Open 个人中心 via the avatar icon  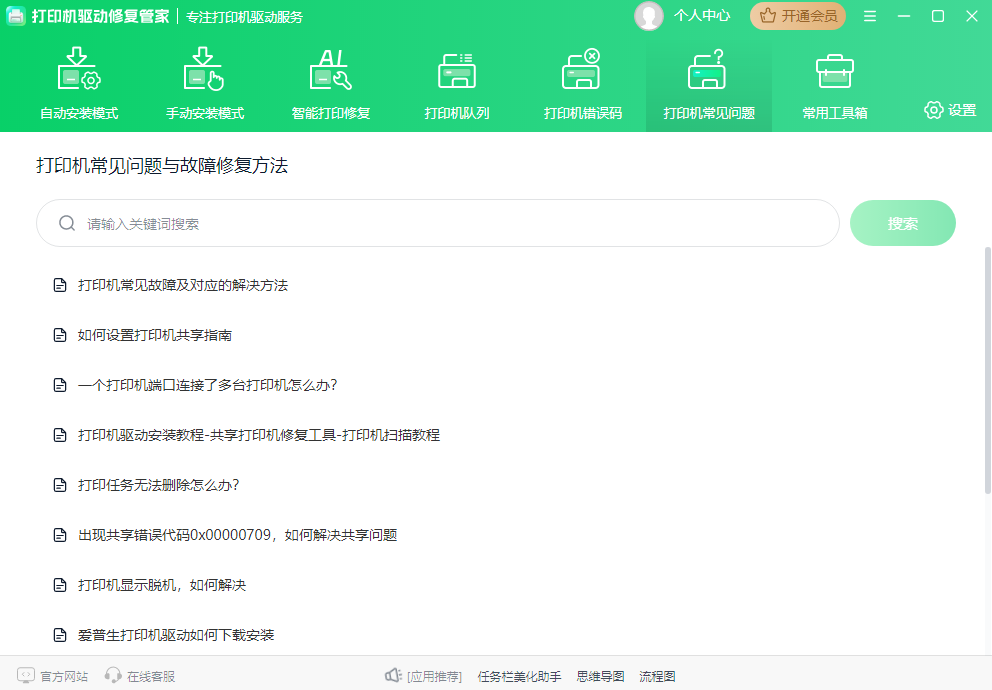tap(649, 16)
